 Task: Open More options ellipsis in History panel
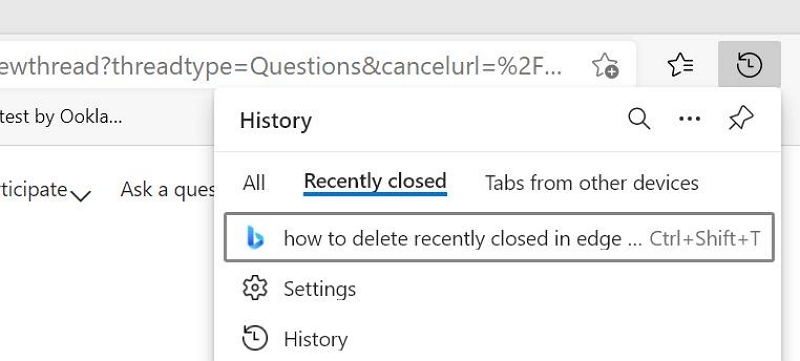coord(689,119)
